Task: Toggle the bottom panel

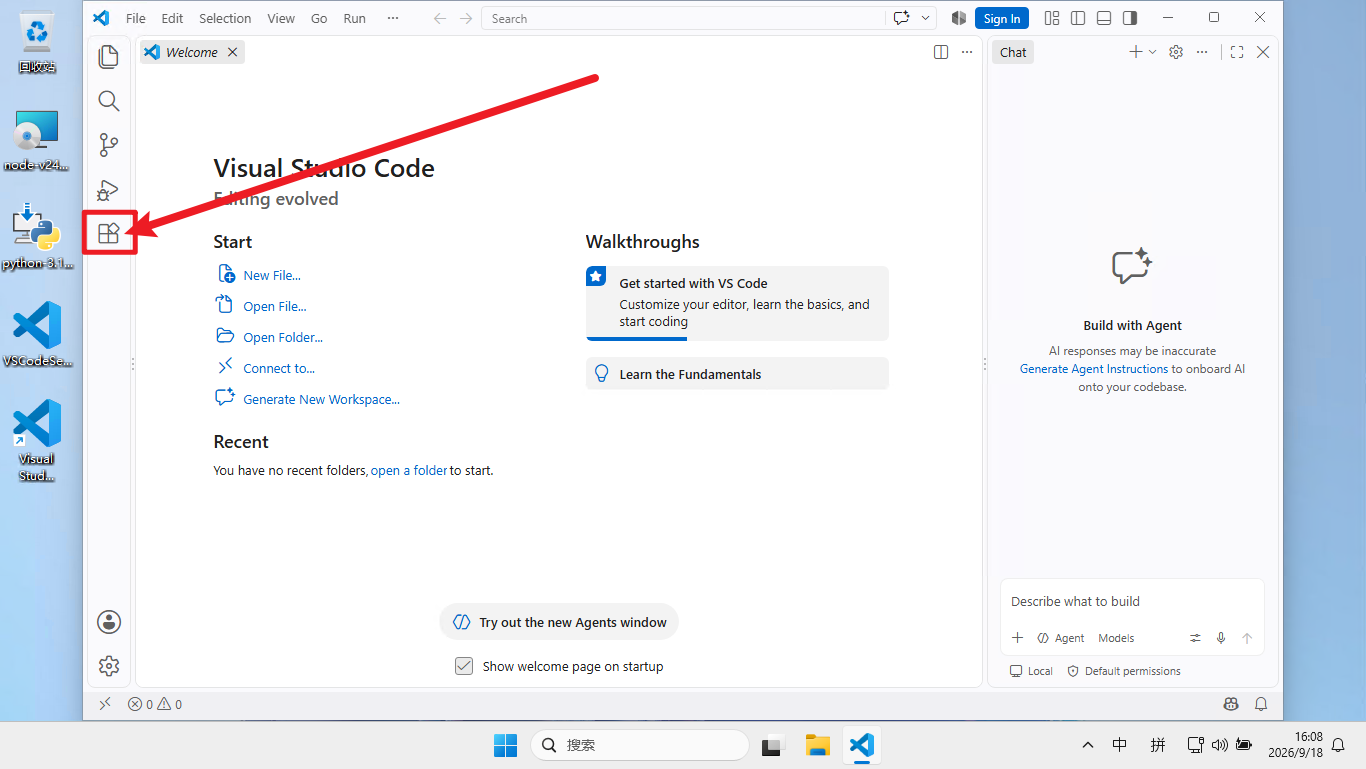Action: (1104, 18)
